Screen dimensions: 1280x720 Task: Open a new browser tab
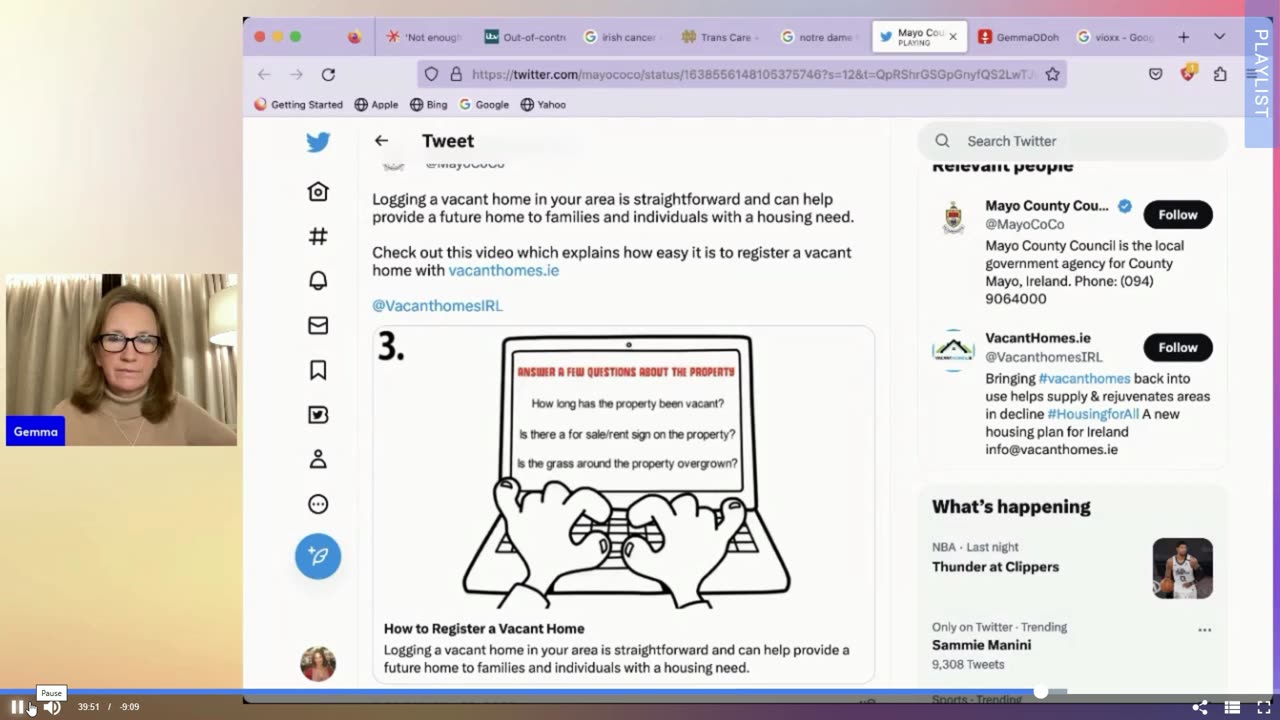click(x=1183, y=37)
